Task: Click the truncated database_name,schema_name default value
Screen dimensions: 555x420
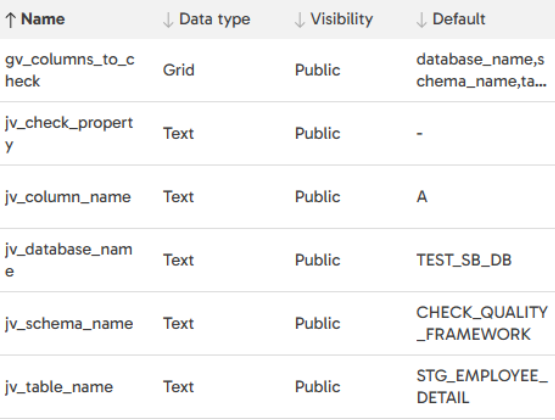Action: pyautogui.click(x=481, y=70)
